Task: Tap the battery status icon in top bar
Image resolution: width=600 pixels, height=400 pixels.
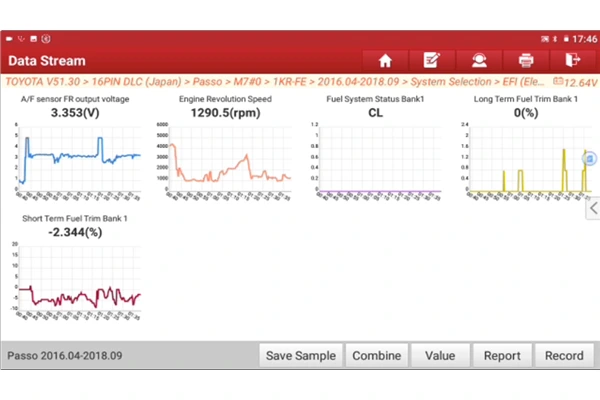Action: tap(566, 39)
